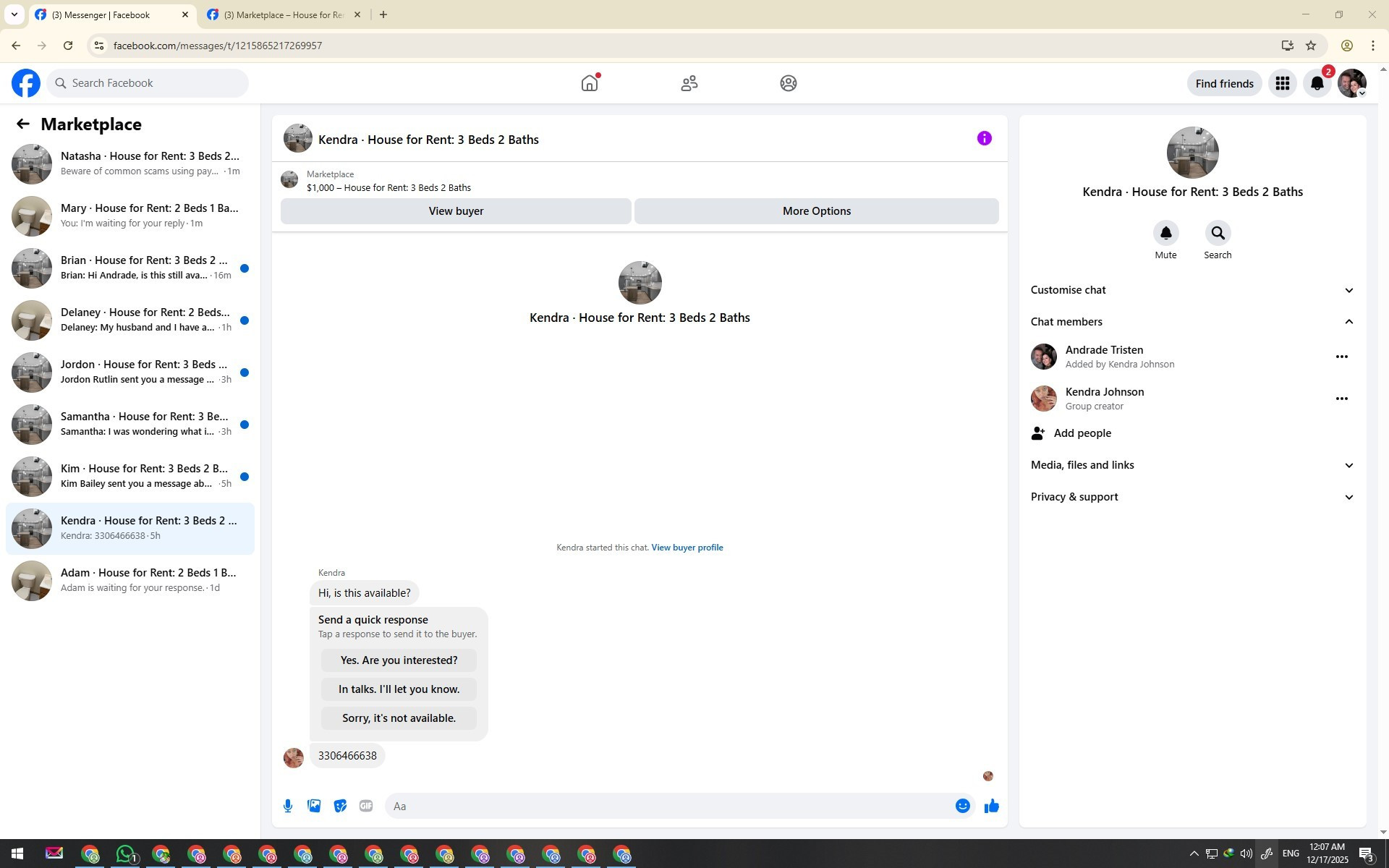Open listing thumbnail beside $1,000 Marketplace

[x=289, y=179]
